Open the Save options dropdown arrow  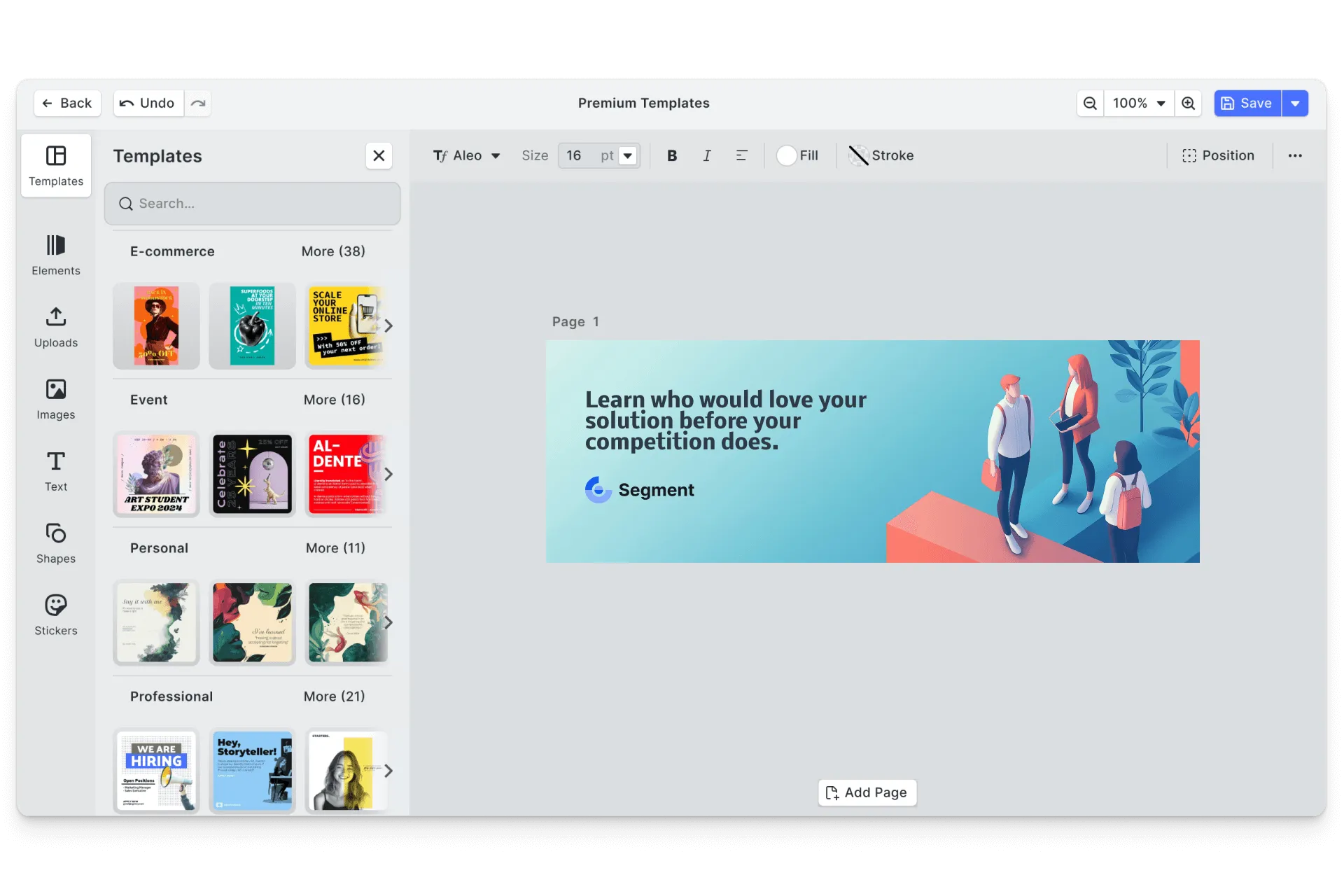(1295, 103)
